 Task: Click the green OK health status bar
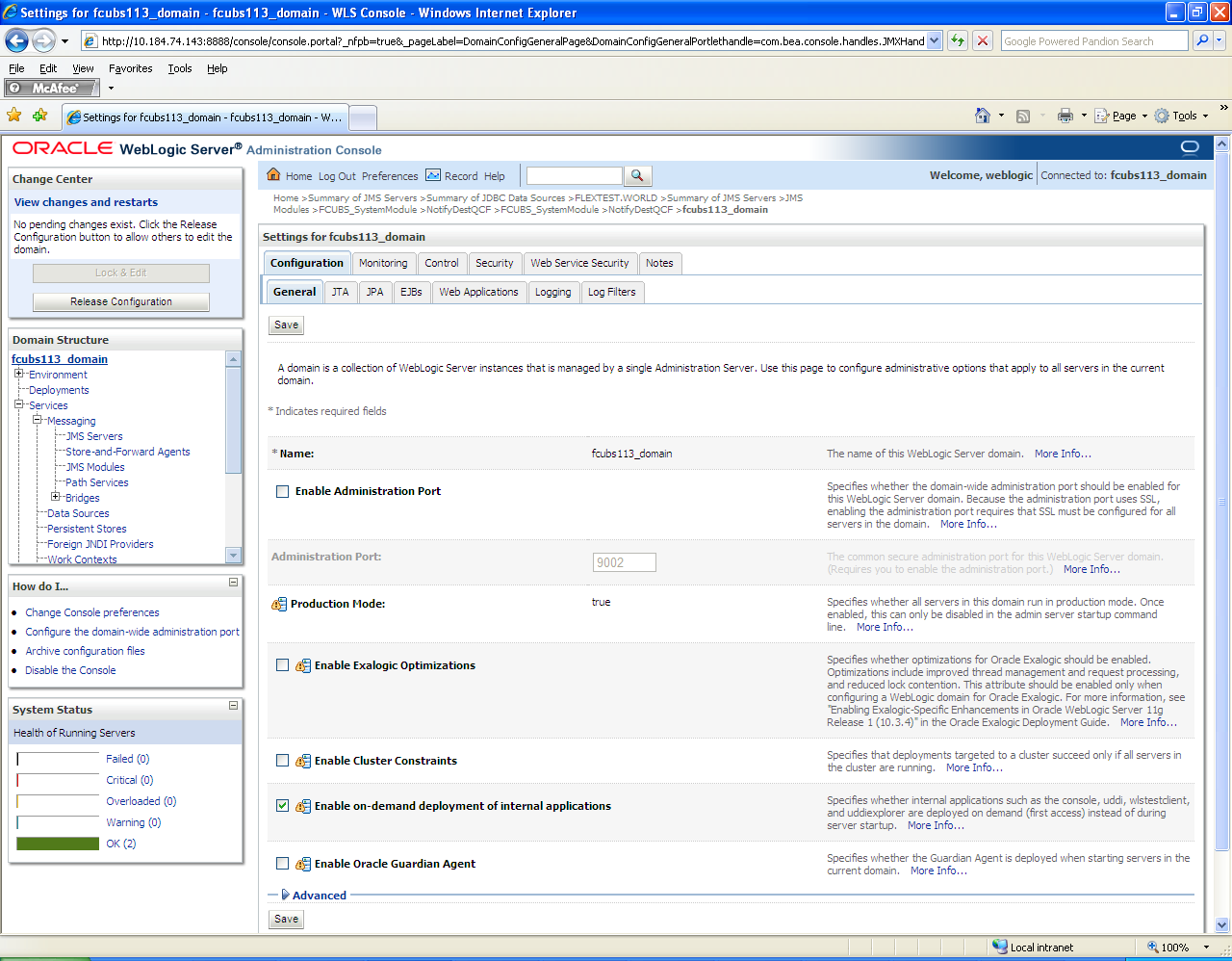pyautogui.click(x=58, y=844)
